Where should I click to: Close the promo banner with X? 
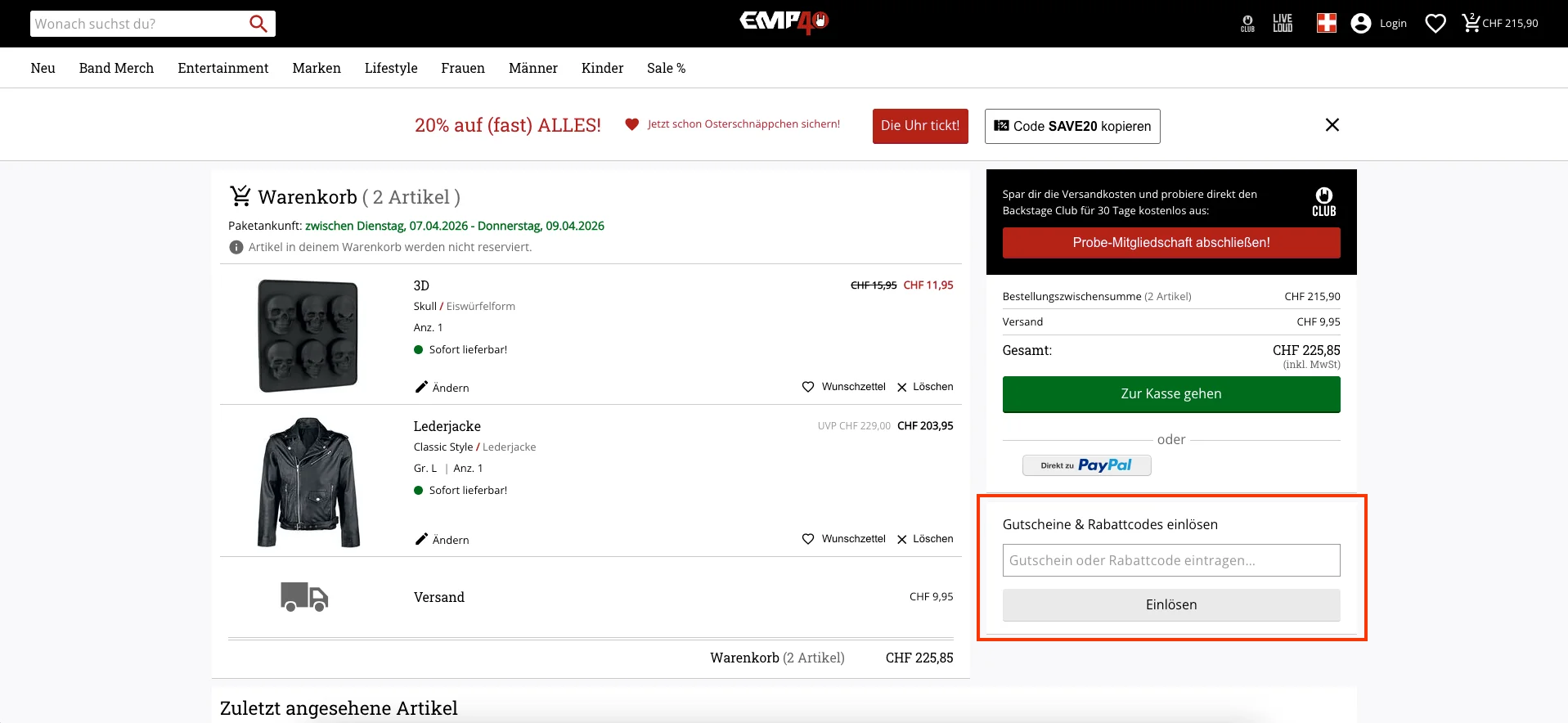point(1332,125)
